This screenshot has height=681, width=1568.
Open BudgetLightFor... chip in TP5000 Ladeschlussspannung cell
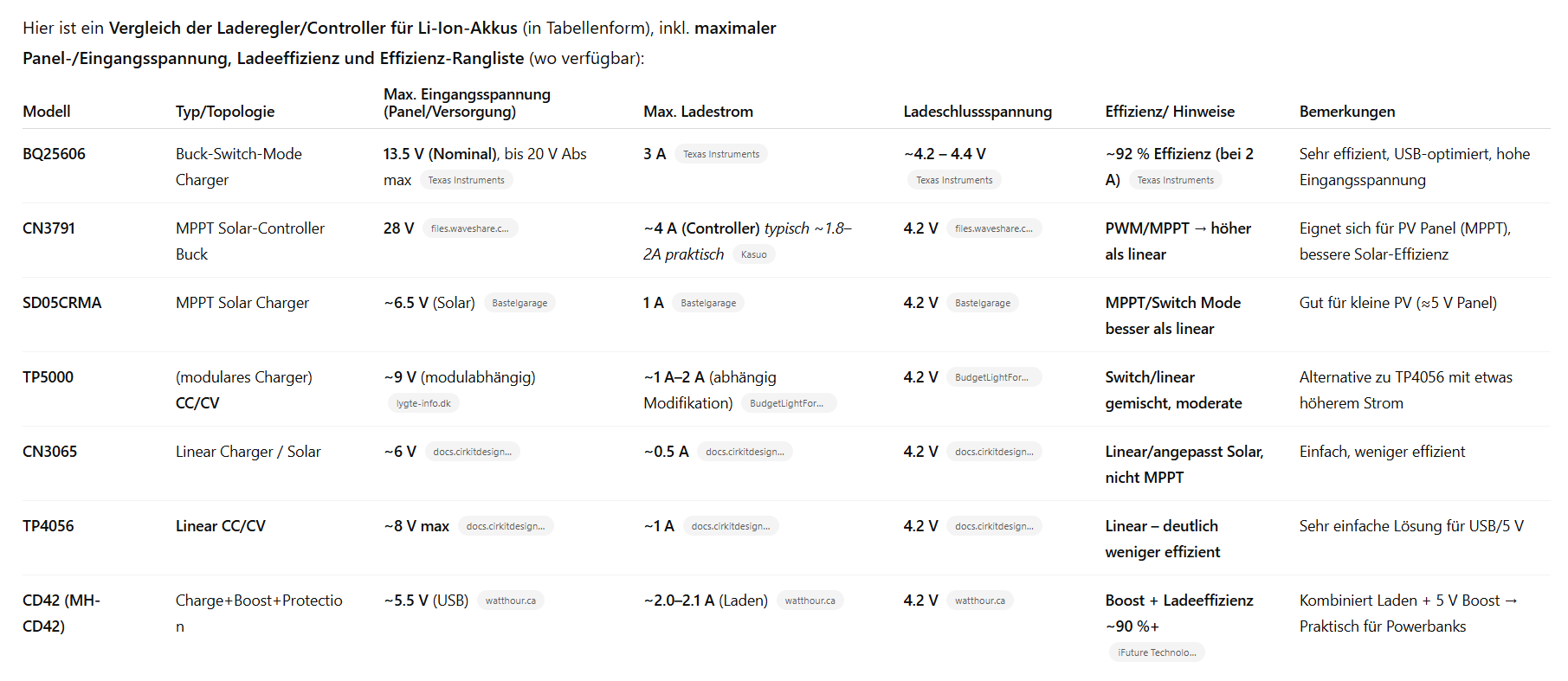(x=991, y=377)
